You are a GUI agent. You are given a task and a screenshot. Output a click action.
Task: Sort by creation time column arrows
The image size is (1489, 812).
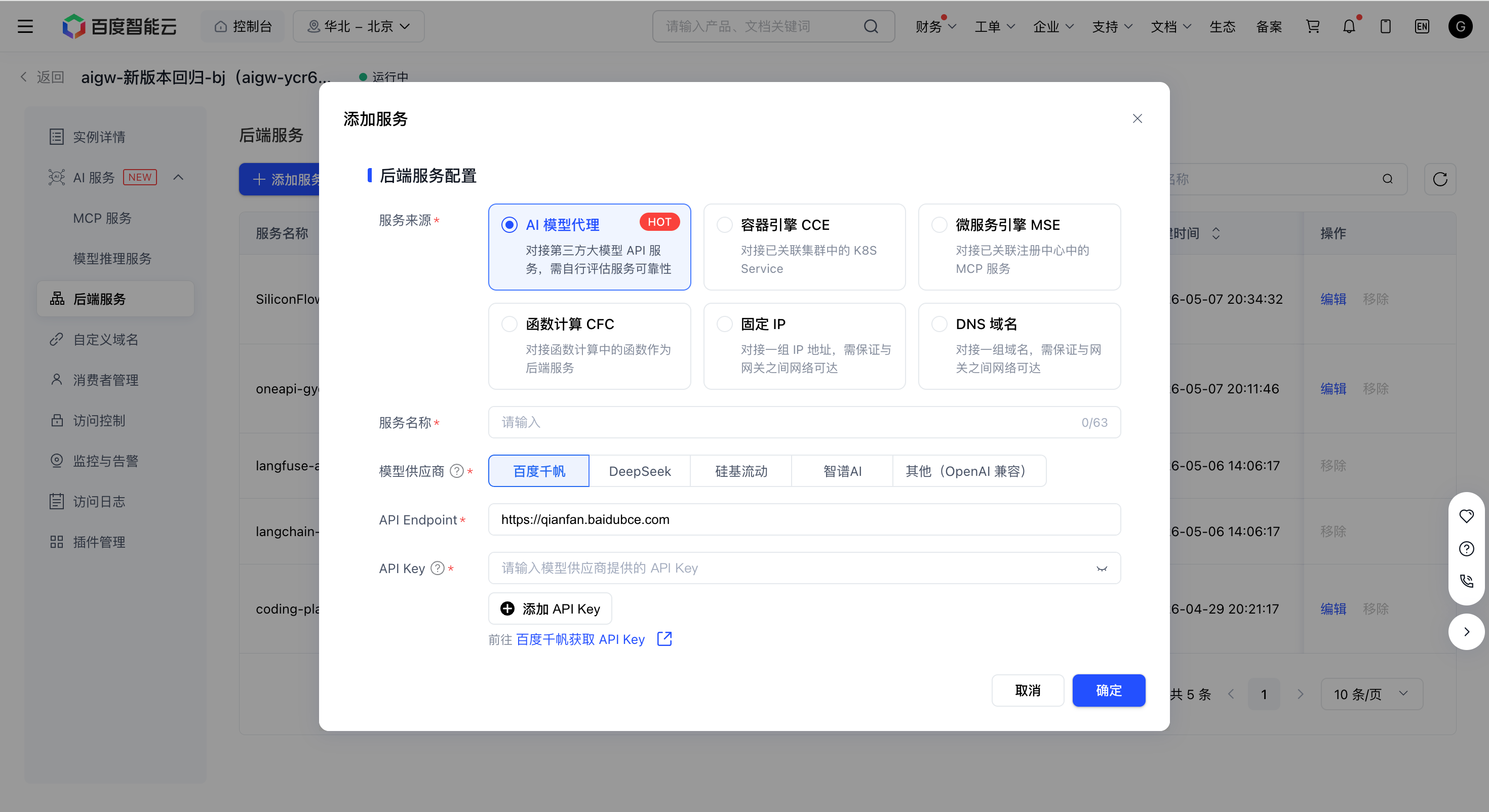tap(1216, 233)
